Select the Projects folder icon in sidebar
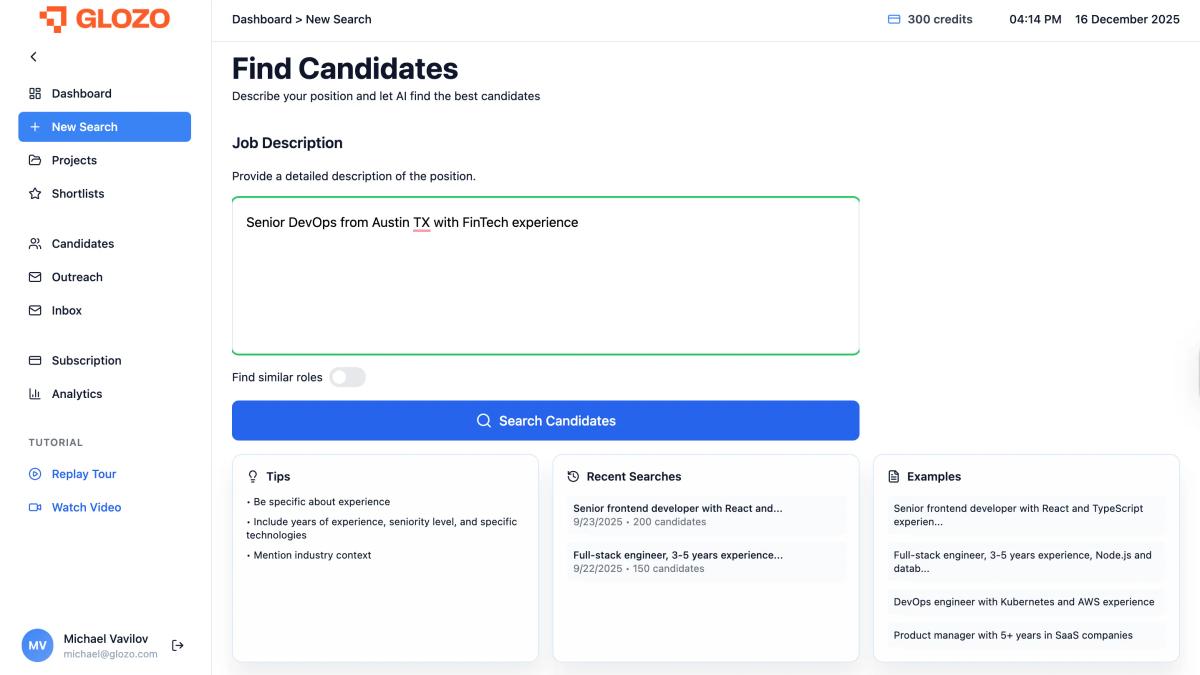The width and height of the screenshot is (1200, 675). [36, 160]
